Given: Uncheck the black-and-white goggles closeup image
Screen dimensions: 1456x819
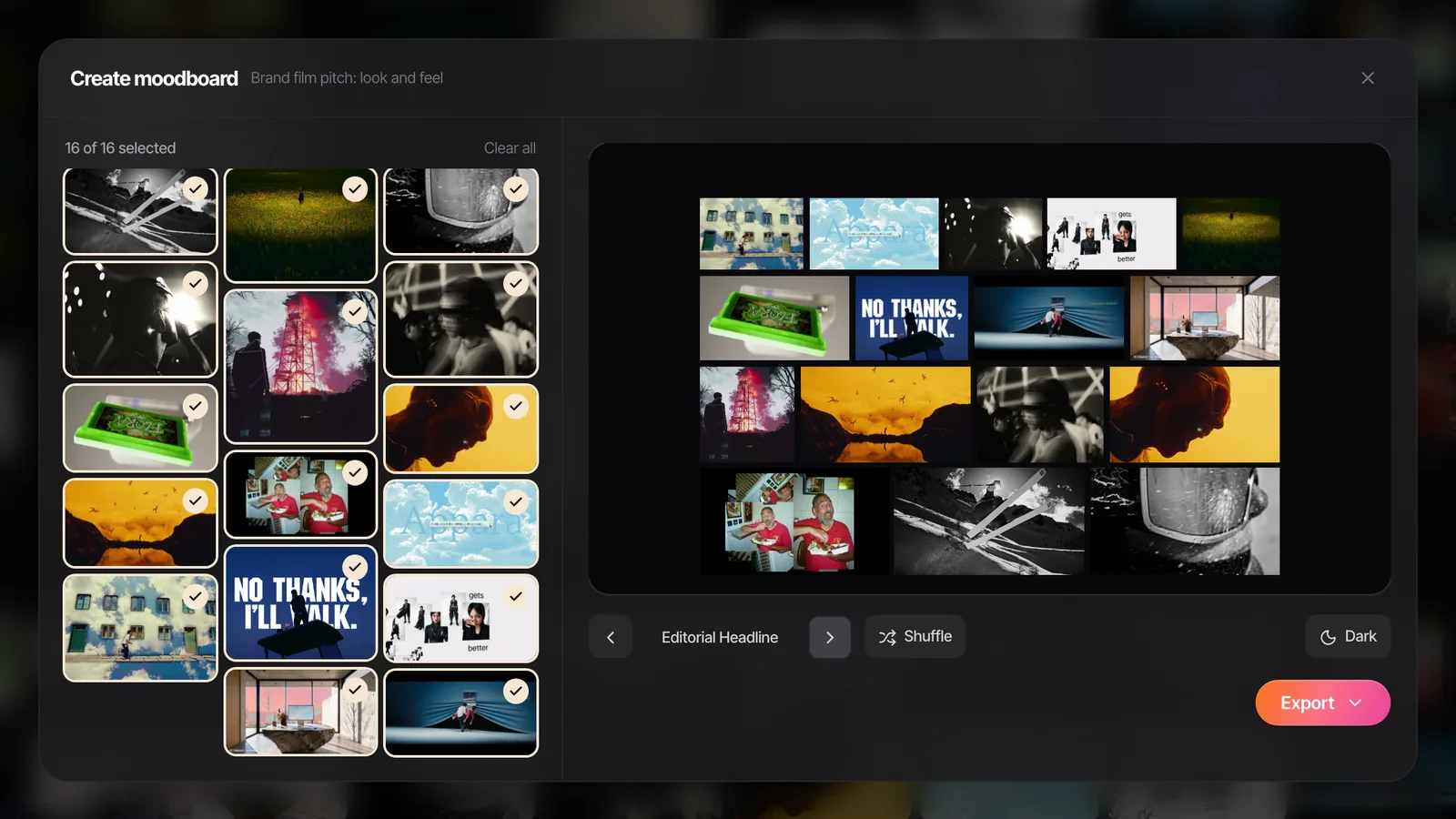Looking at the screenshot, I should 516,188.
